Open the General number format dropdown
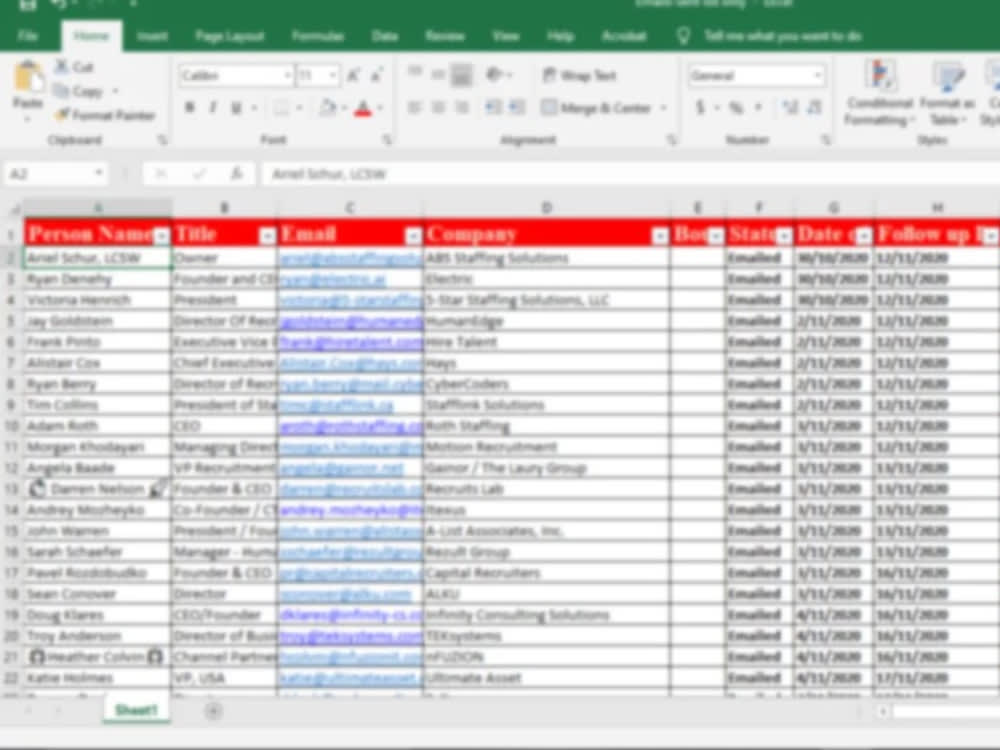Image resolution: width=1000 pixels, height=750 pixels. 817,76
